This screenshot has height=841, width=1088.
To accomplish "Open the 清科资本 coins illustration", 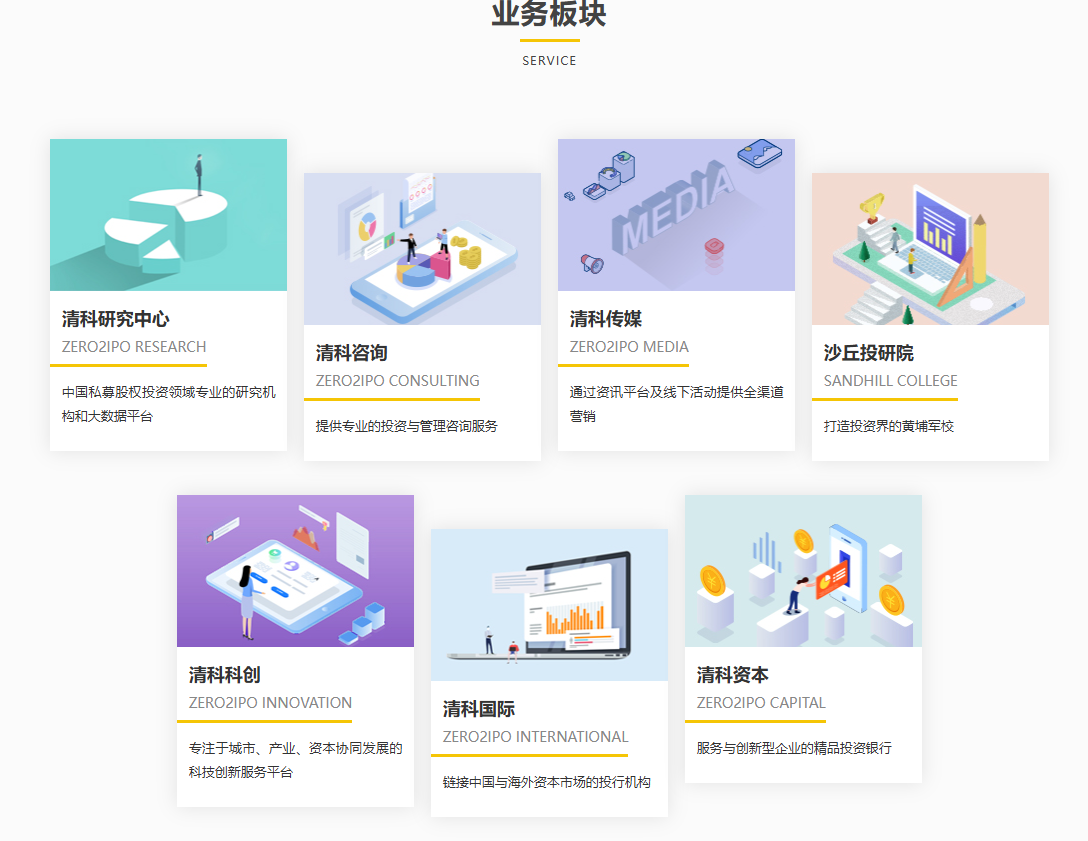I will pos(803,570).
